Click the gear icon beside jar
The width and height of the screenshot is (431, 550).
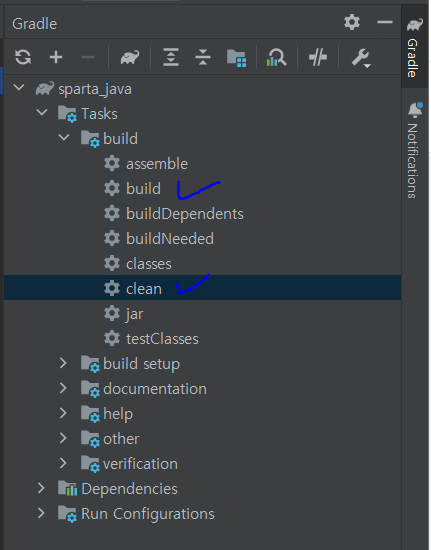click(112, 314)
